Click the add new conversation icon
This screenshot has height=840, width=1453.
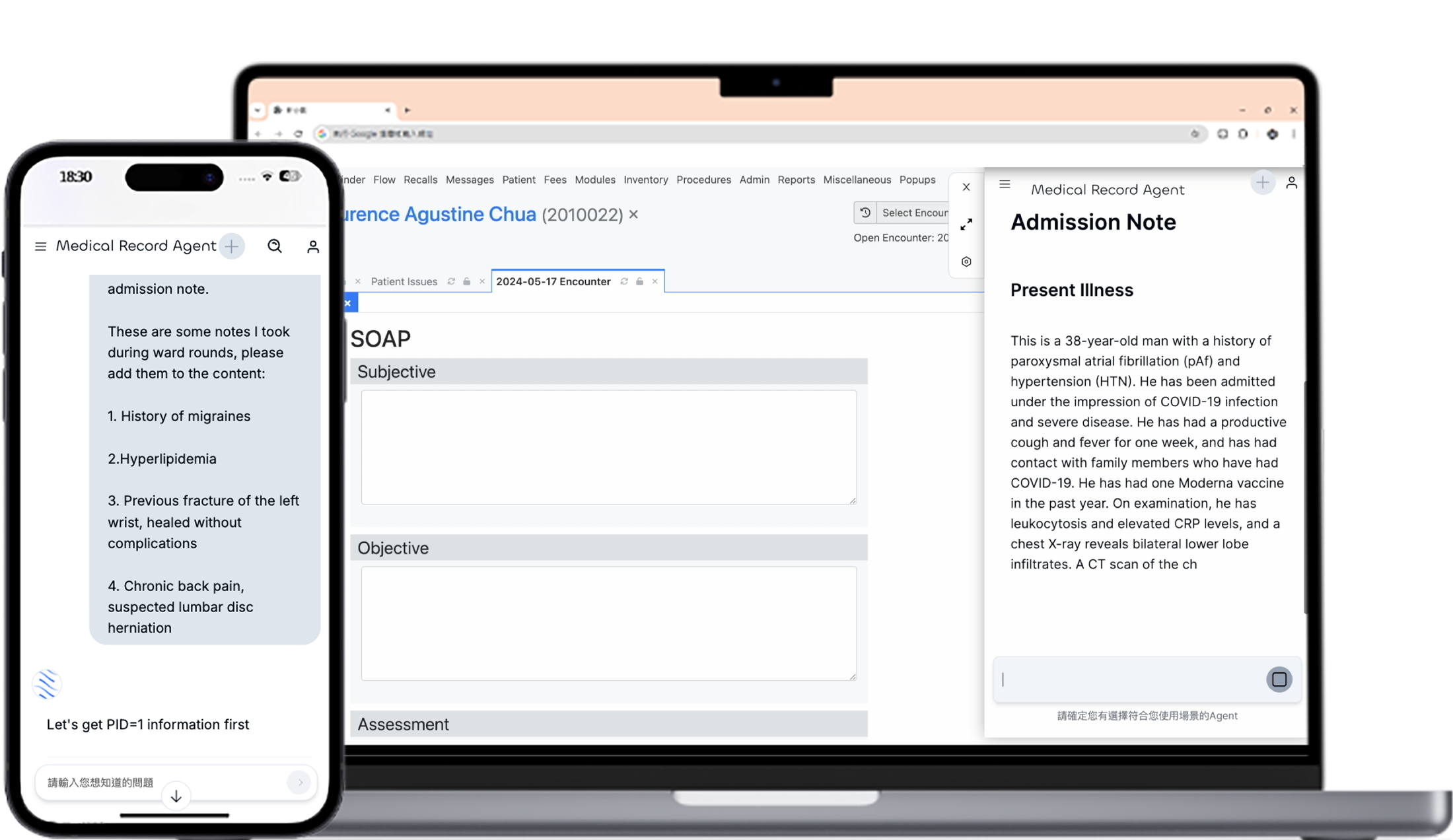pos(230,245)
